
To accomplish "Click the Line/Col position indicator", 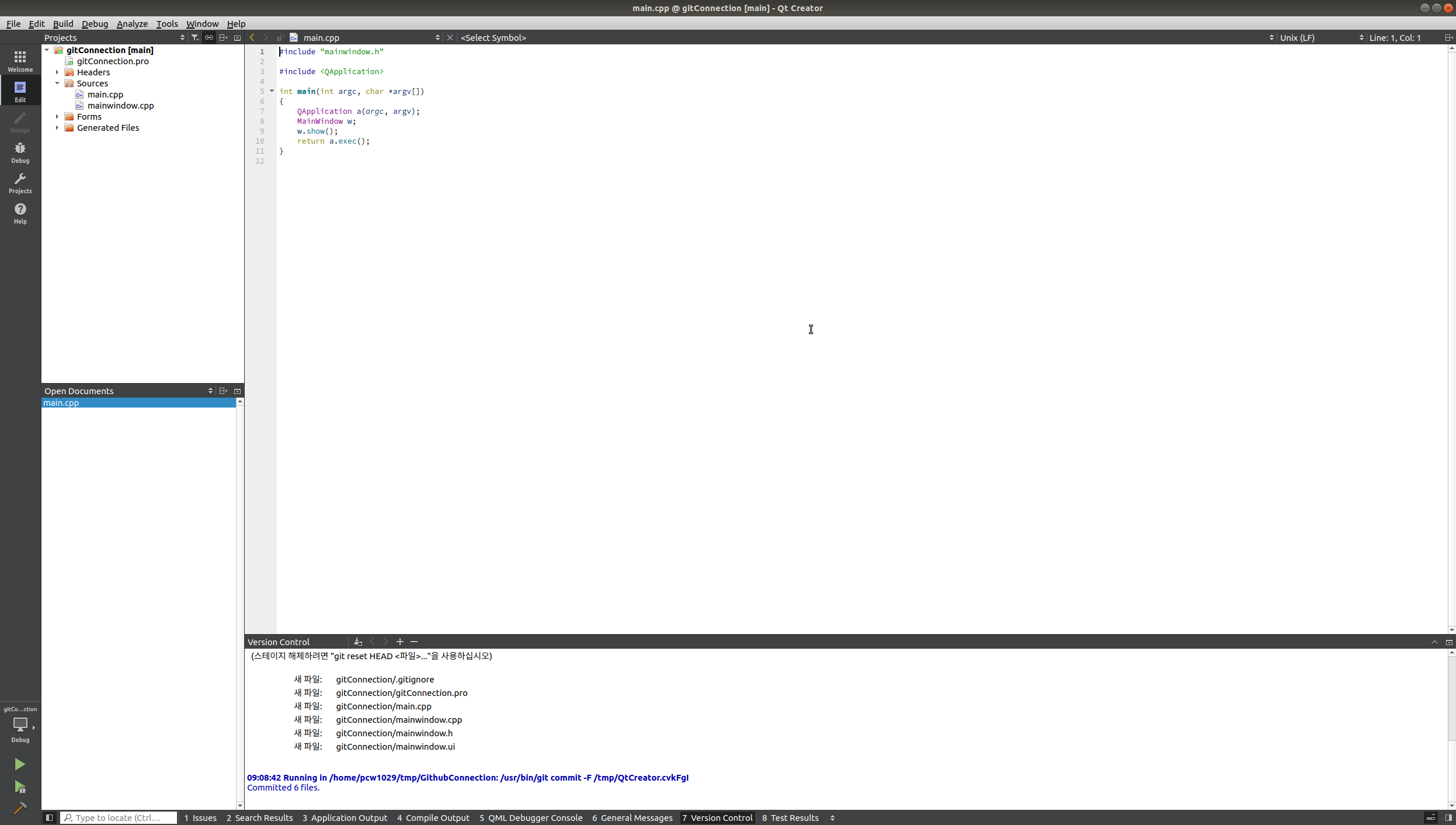I will 1395,37.
